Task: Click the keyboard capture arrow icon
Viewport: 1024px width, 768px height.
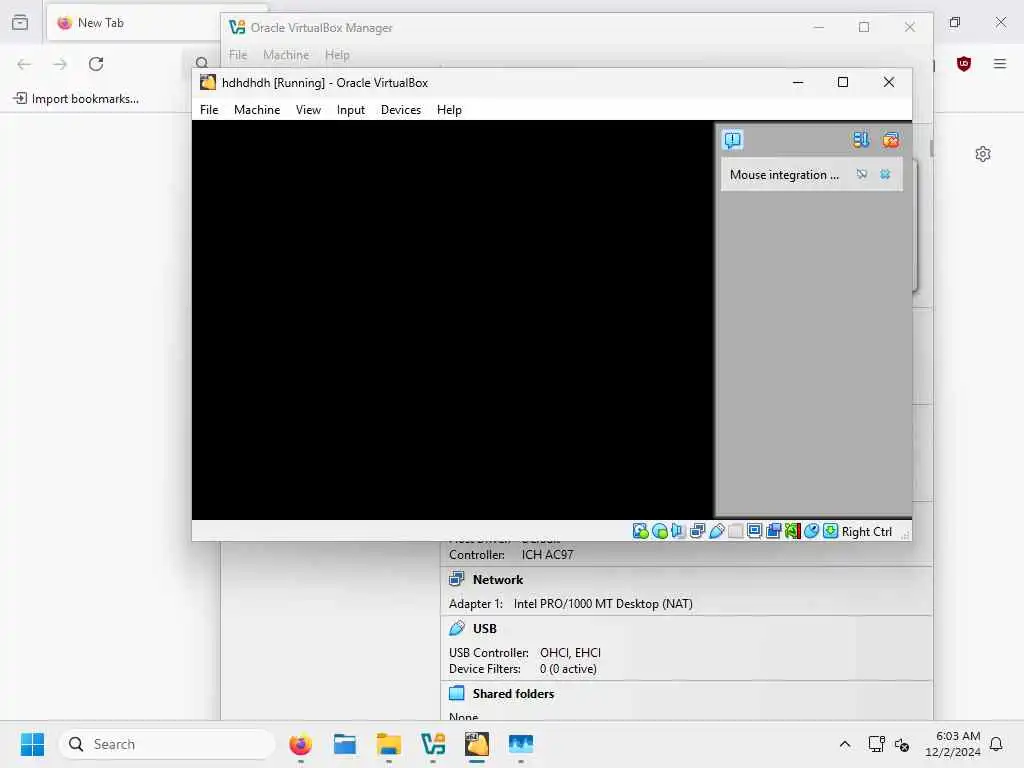Action: click(830, 531)
